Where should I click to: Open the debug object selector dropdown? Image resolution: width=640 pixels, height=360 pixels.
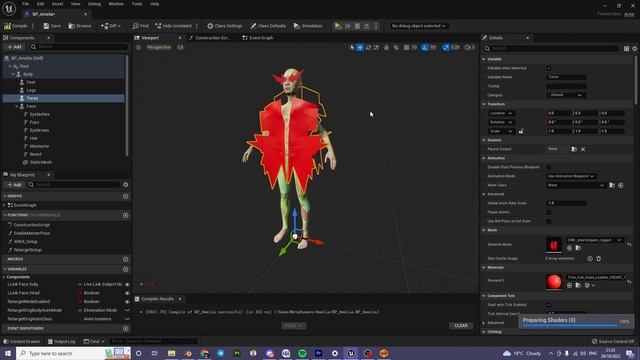pyautogui.click(x=418, y=26)
